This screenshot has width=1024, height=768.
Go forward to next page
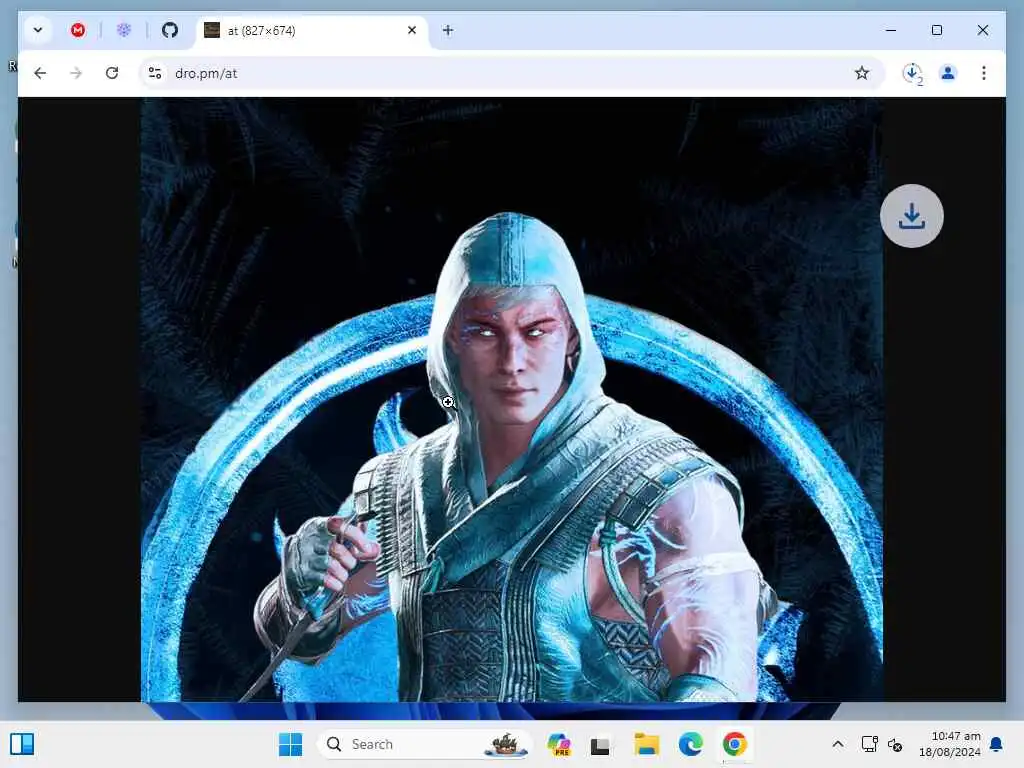click(76, 73)
